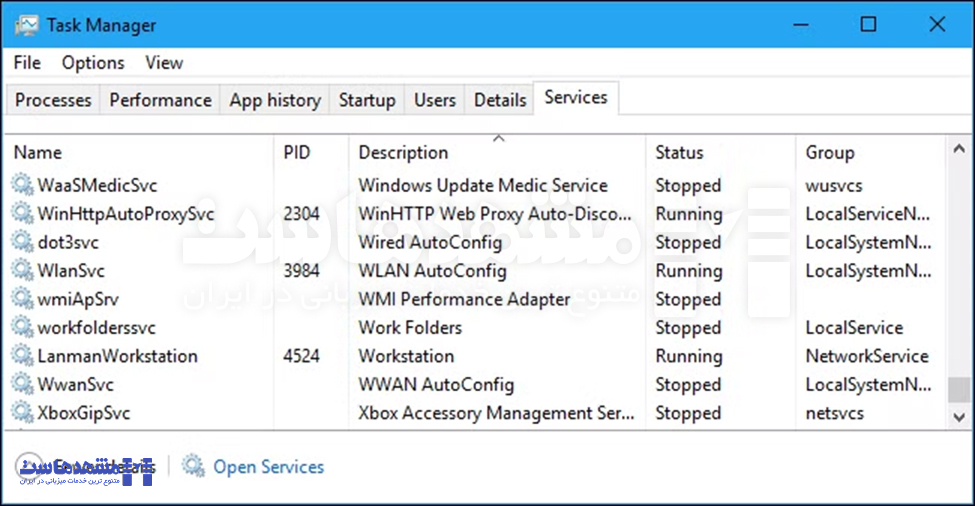Viewport: 975px width, 506px height.
Task: Switch to the Processes tab
Action: coord(53,100)
